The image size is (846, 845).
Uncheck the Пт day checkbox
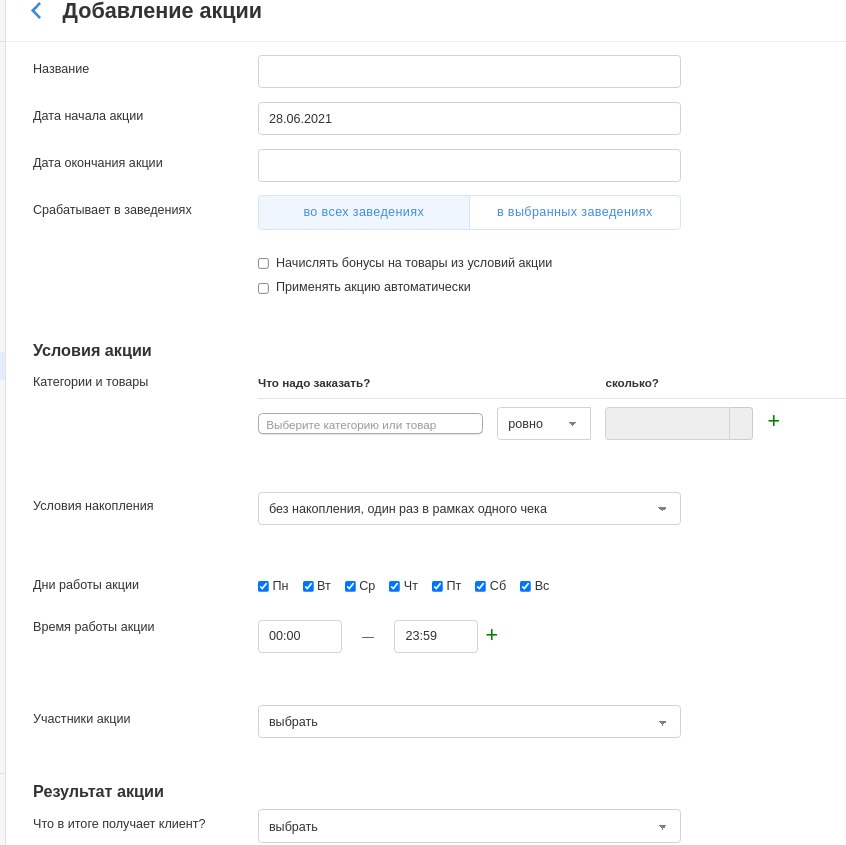438,587
